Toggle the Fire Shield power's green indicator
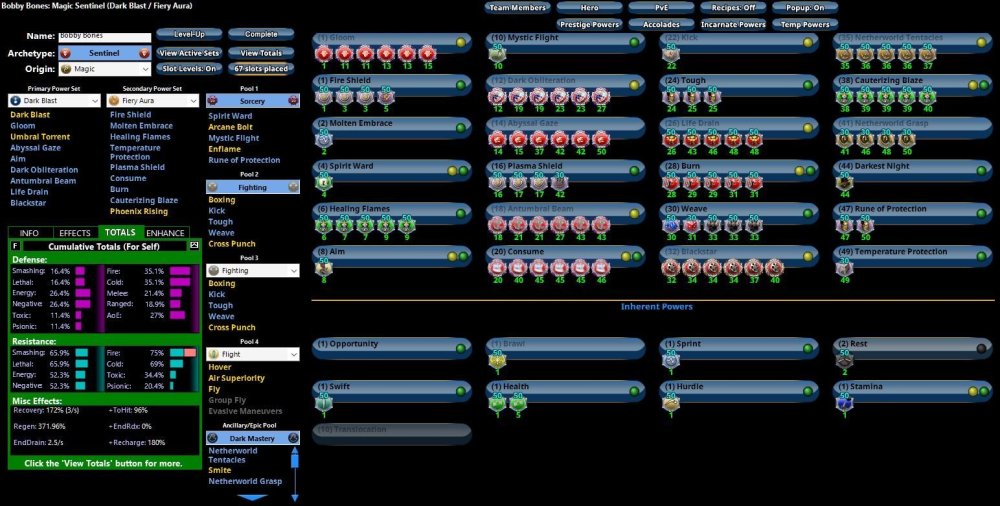This screenshot has width=1000, height=506. [x=461, y=86]
